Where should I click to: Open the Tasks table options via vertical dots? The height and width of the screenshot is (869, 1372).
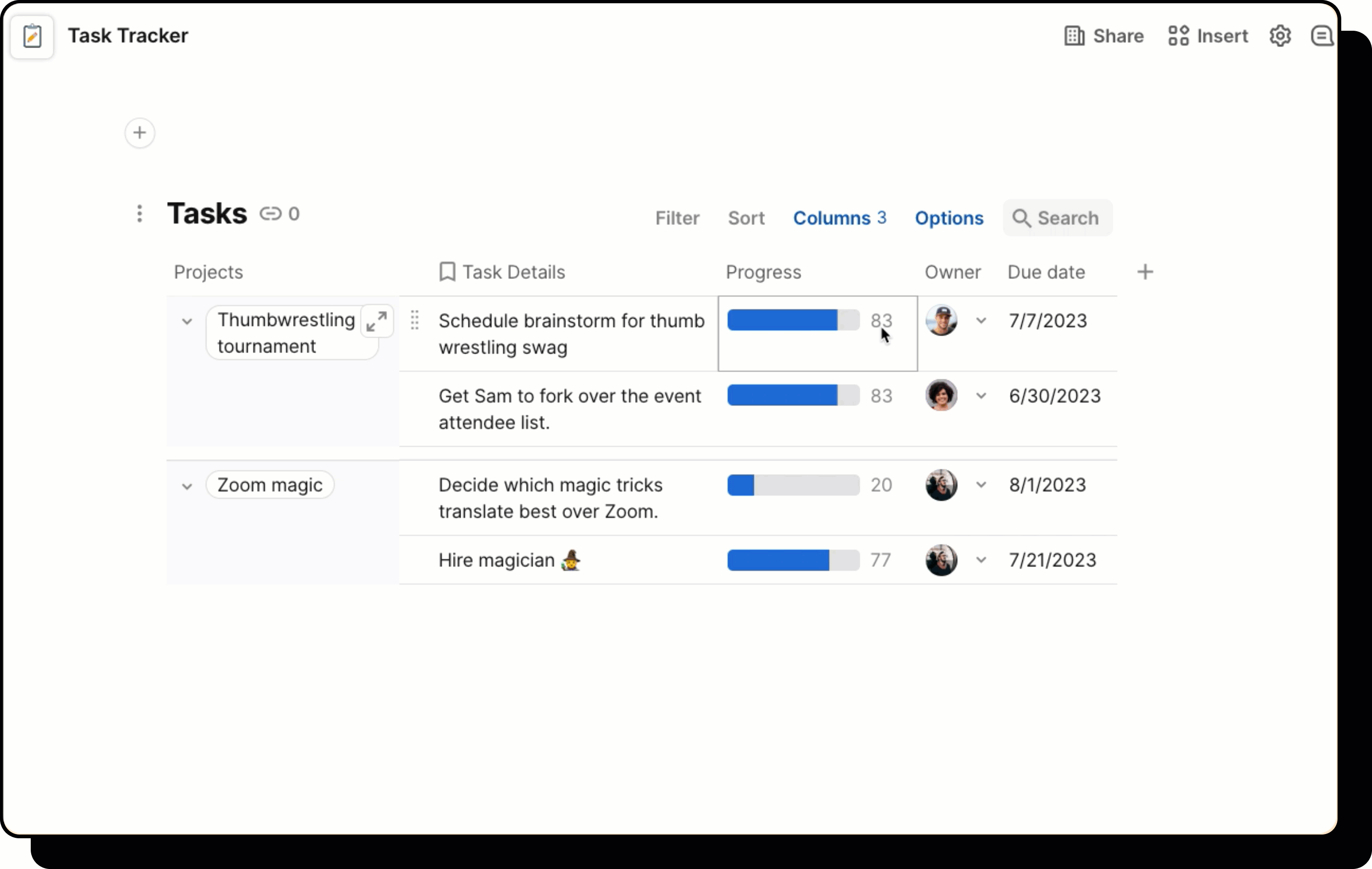[139, 214]
